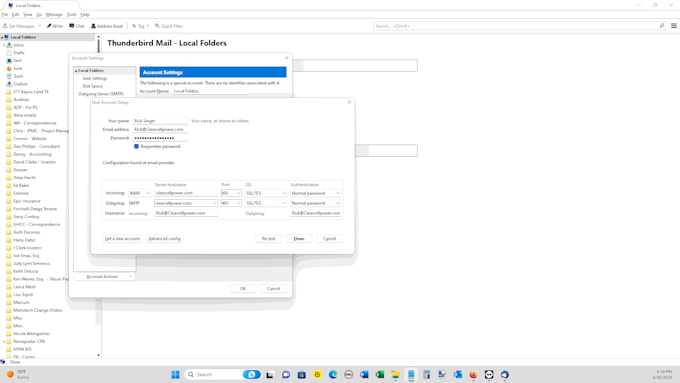Open Excel from the taskbar
Image resolution: width=680 pixels, height=383 pixels.
[380, 375]
